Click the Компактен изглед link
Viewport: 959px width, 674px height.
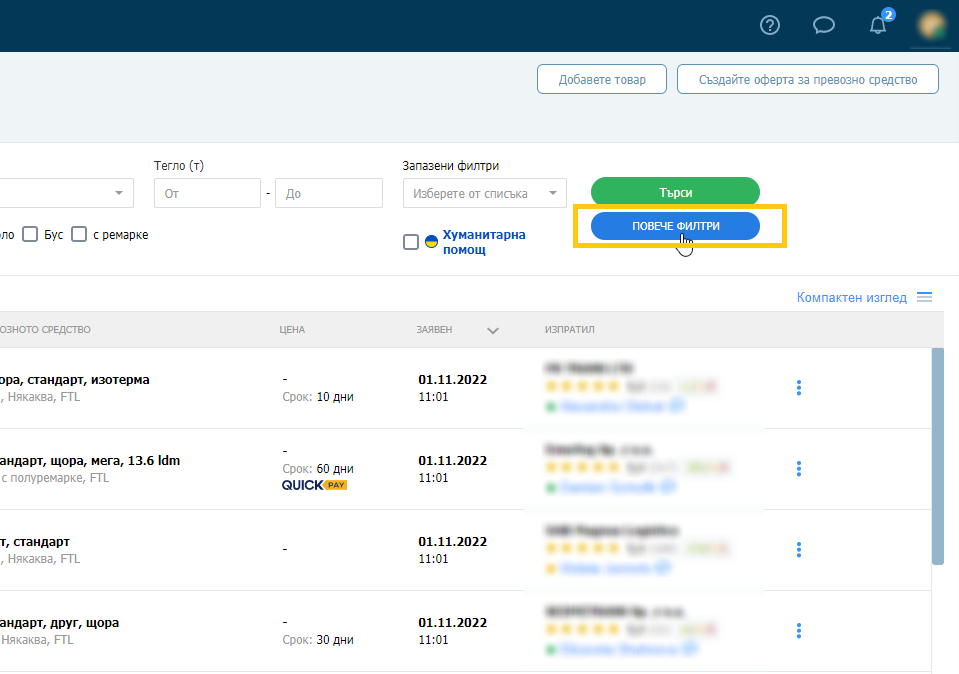(x=851, y=297)
